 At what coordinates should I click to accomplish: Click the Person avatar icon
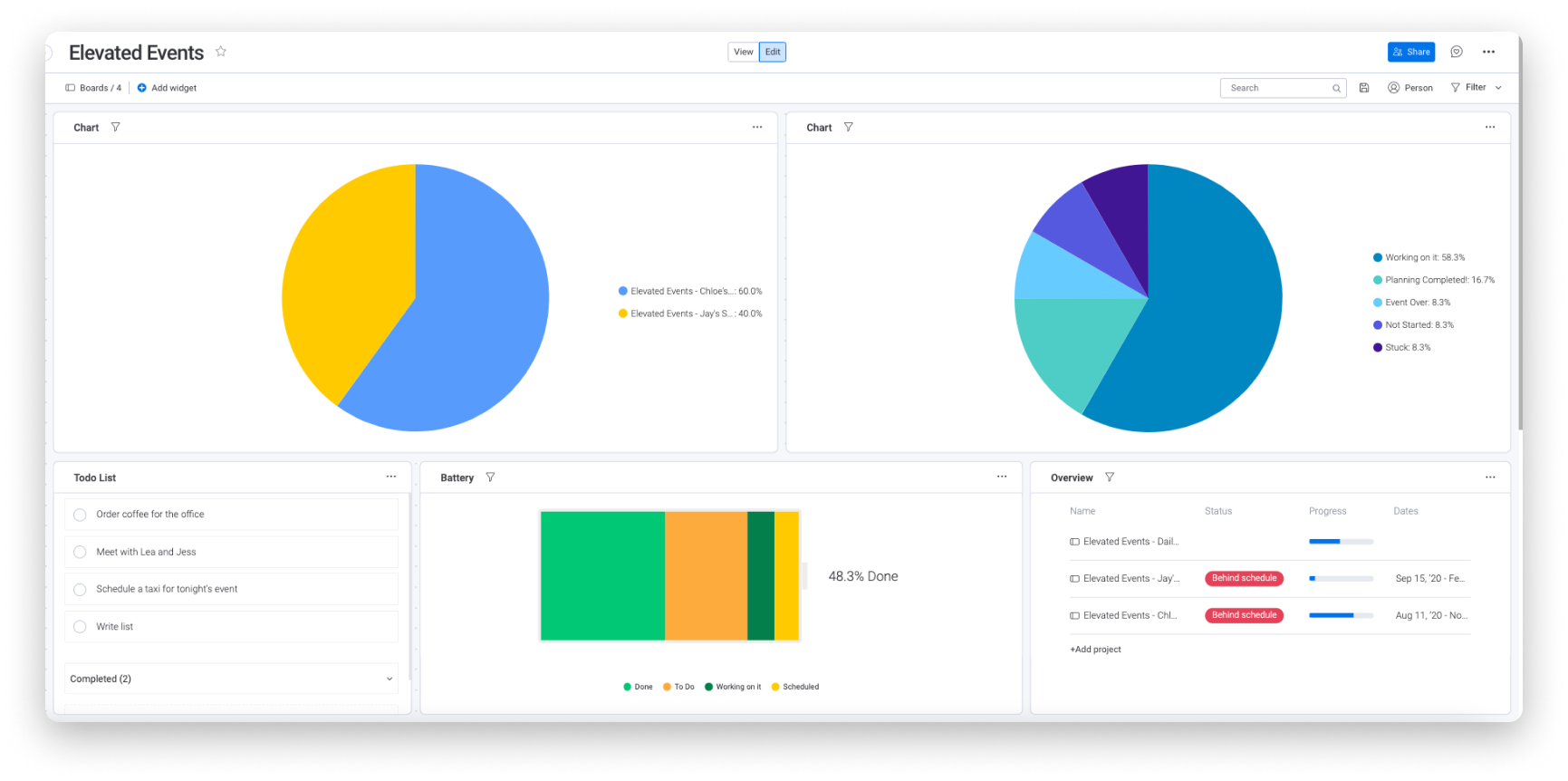[1393, 88]
